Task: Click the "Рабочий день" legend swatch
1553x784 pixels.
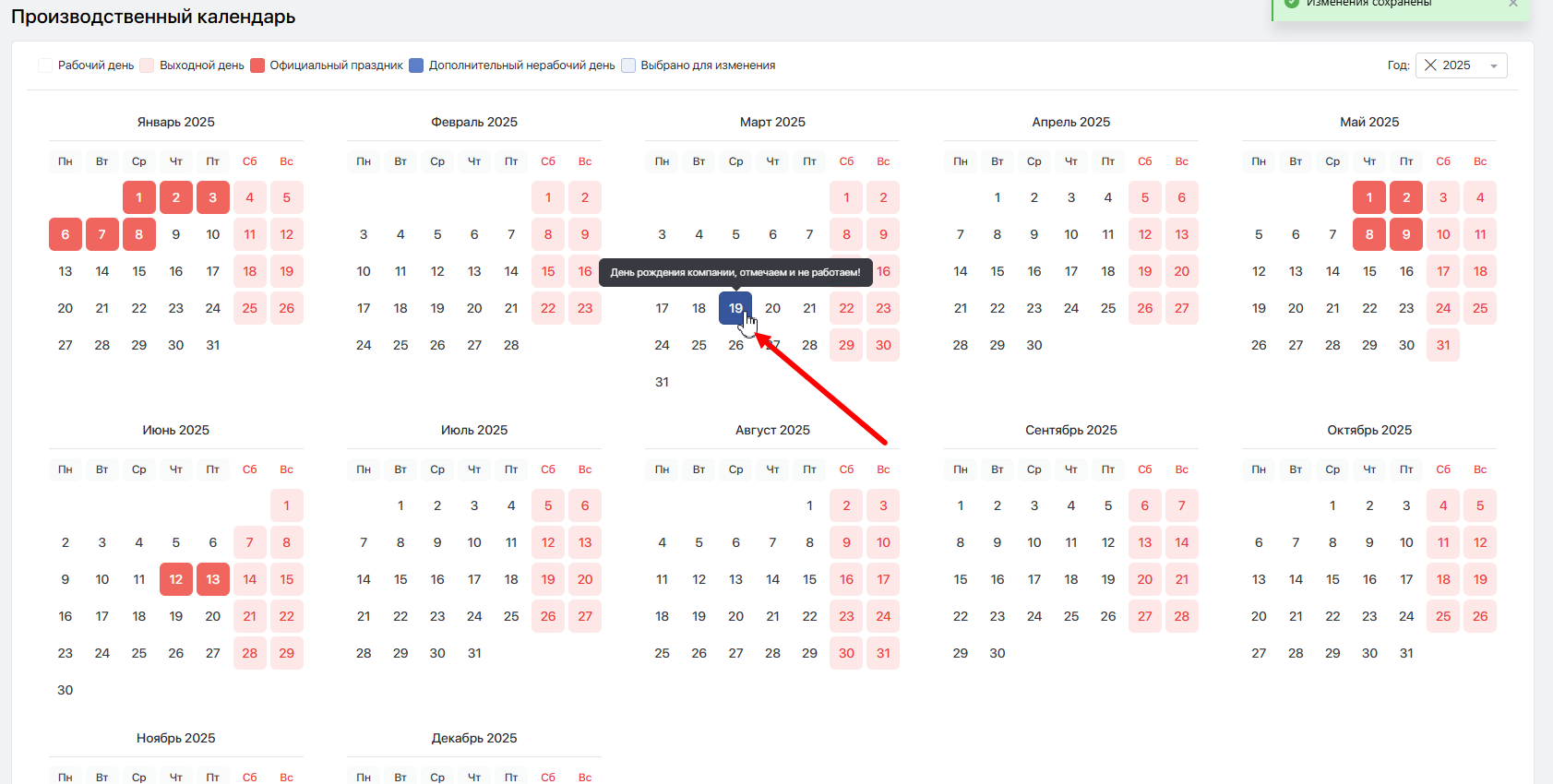Action: click(x=45, y=65)
